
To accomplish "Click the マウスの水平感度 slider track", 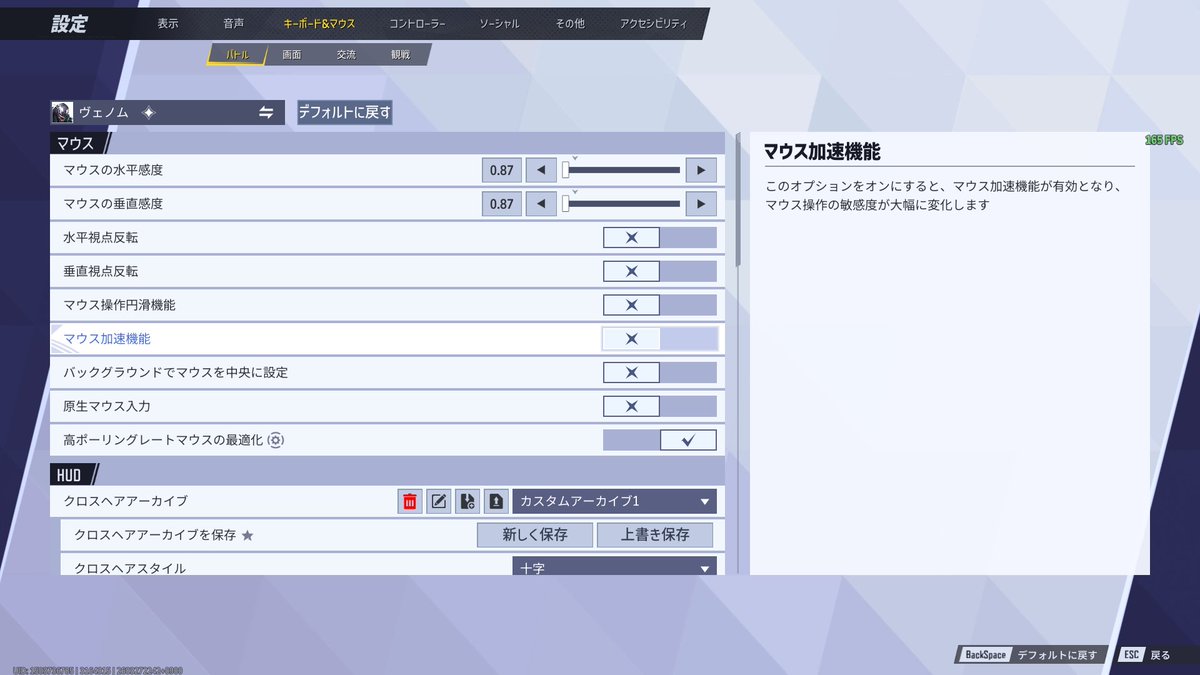I will pos(621,171).
